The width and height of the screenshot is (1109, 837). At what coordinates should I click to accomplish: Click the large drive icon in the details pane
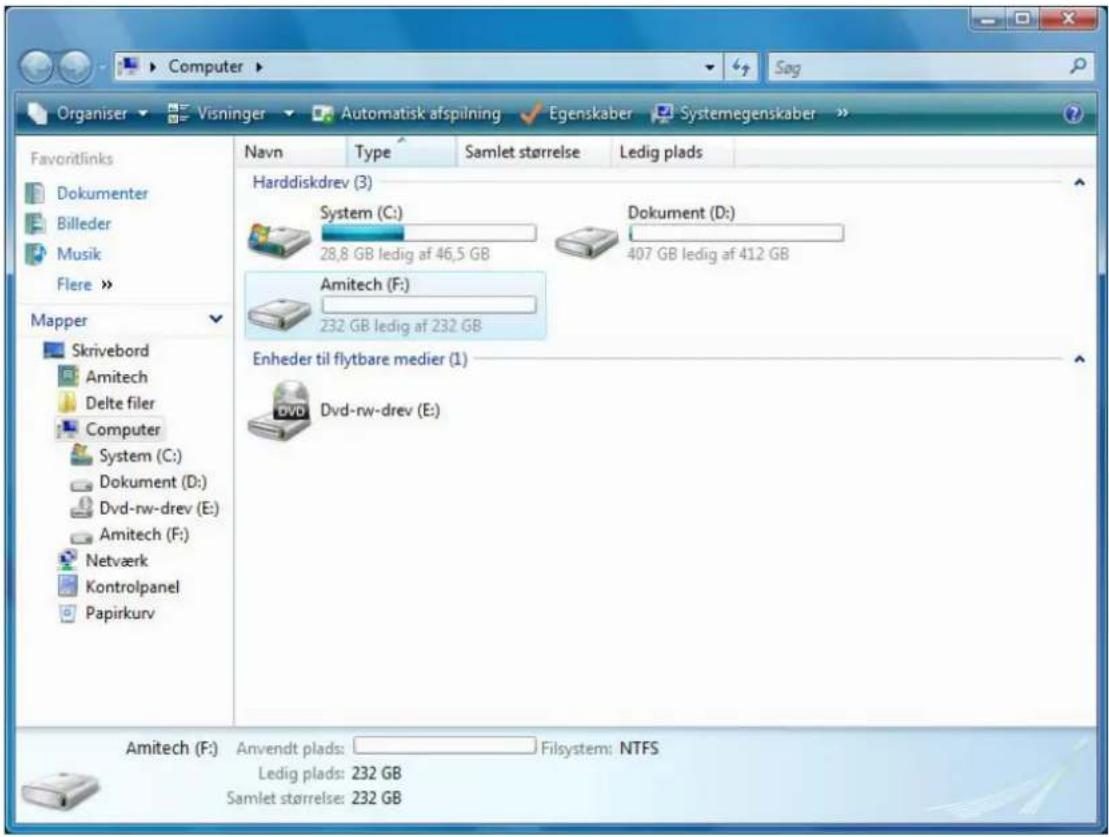(x=59, y=790)
